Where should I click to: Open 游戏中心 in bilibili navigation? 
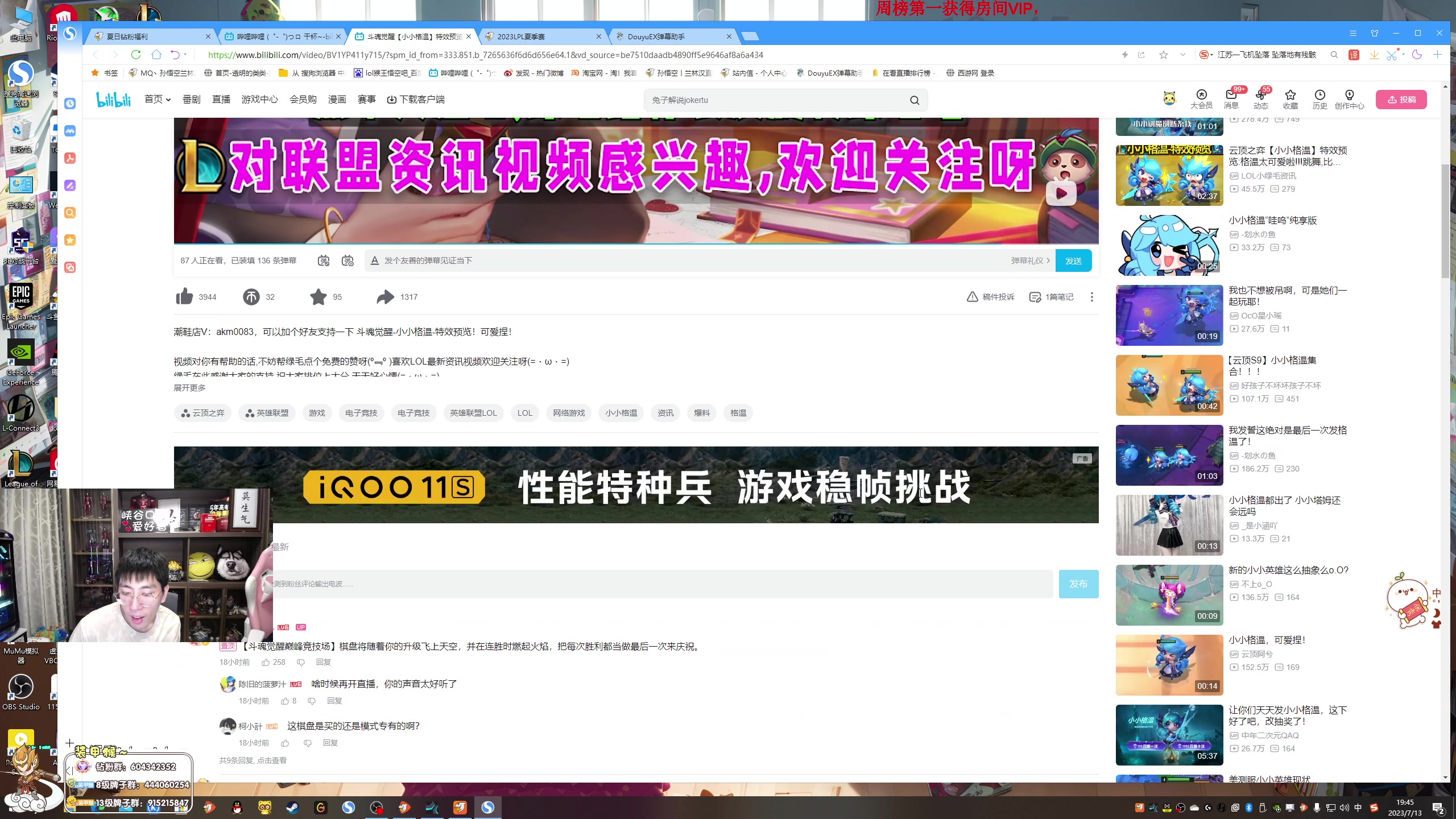[260, 100]
